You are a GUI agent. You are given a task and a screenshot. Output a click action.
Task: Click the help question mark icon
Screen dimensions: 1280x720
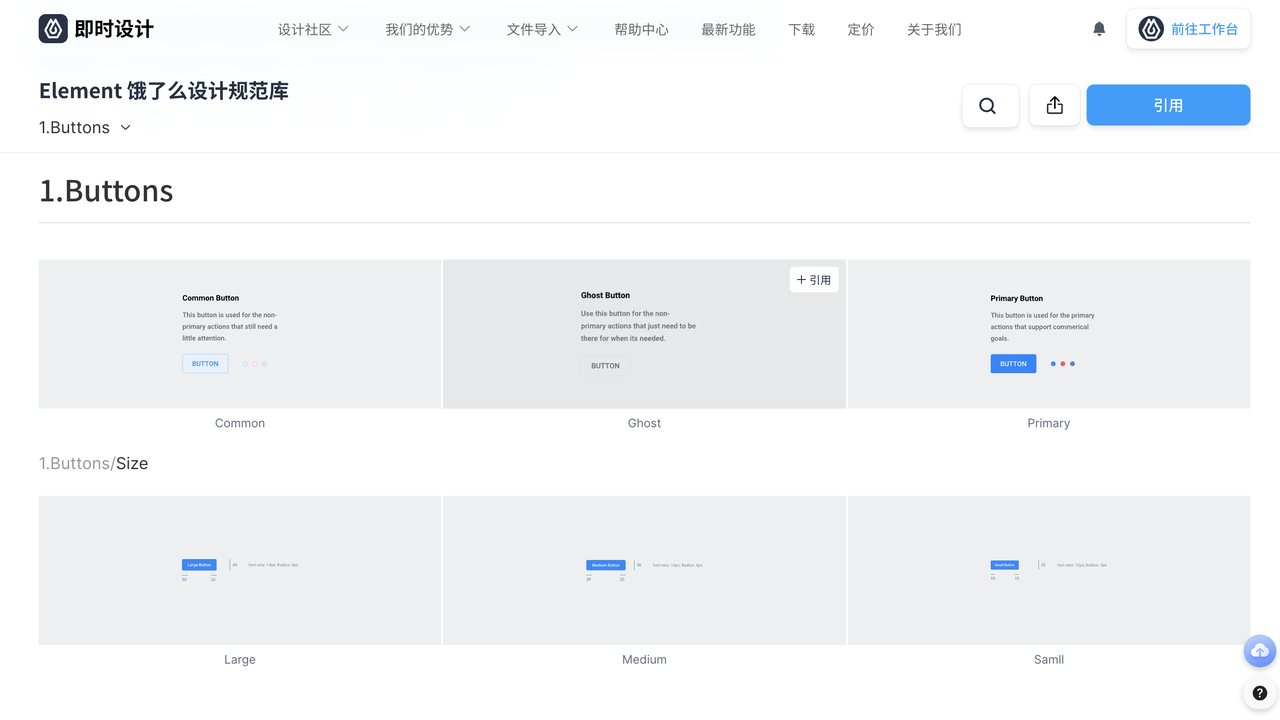tap(1259, 693)
